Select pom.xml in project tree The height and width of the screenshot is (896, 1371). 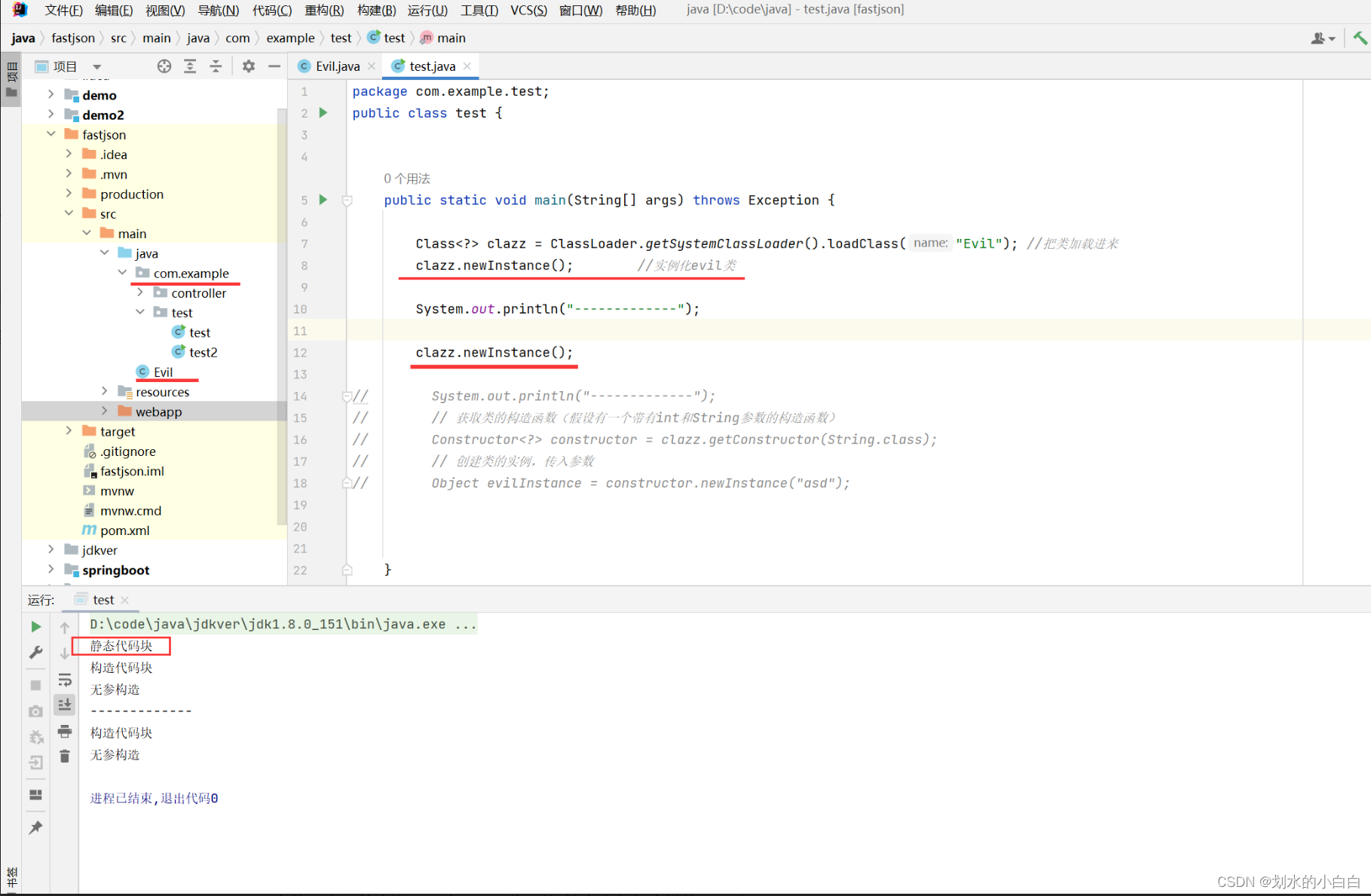pos(124,531)
